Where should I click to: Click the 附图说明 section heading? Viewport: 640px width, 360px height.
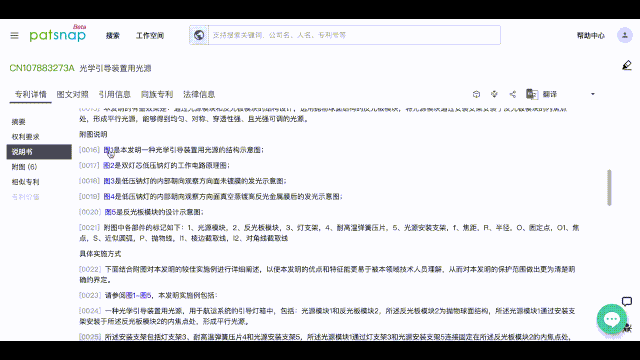93,134
